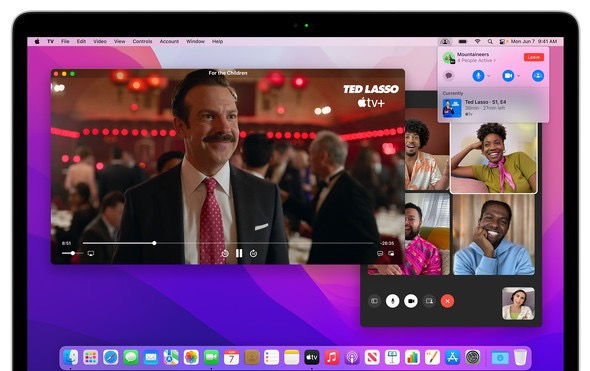This screenshot has width=590, height=371.
Task: Expand microphone options arrow in SharePlay panel
Action: click(488, 76)
